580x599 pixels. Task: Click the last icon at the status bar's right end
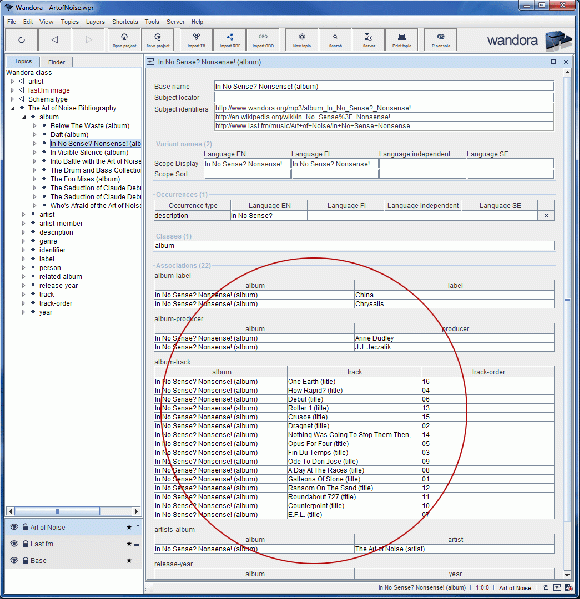(x=569, y=588)
